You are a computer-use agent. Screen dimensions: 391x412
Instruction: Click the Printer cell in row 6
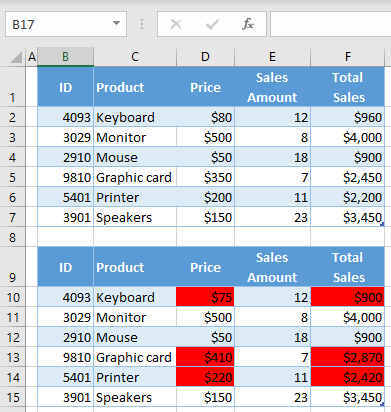[135, 197]
